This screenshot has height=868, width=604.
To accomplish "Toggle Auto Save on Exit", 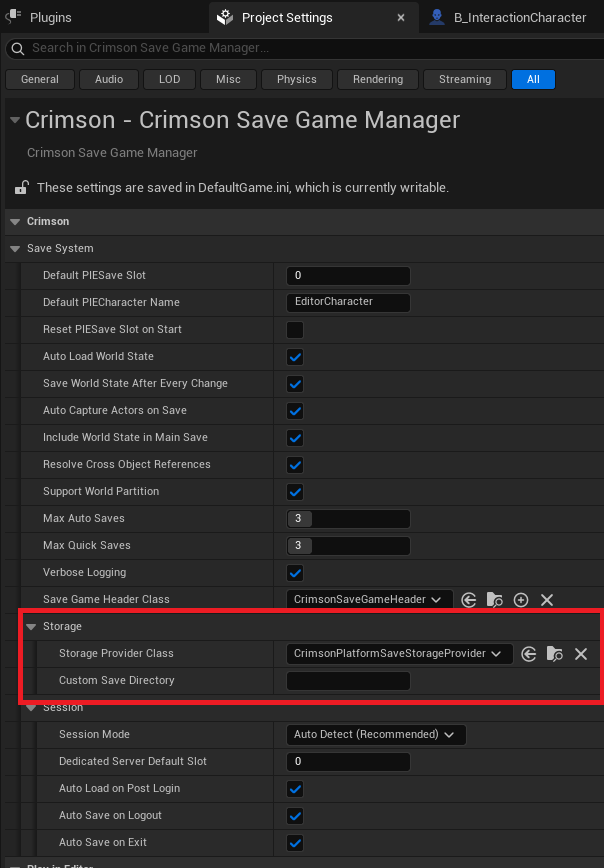I will [295, 843].
